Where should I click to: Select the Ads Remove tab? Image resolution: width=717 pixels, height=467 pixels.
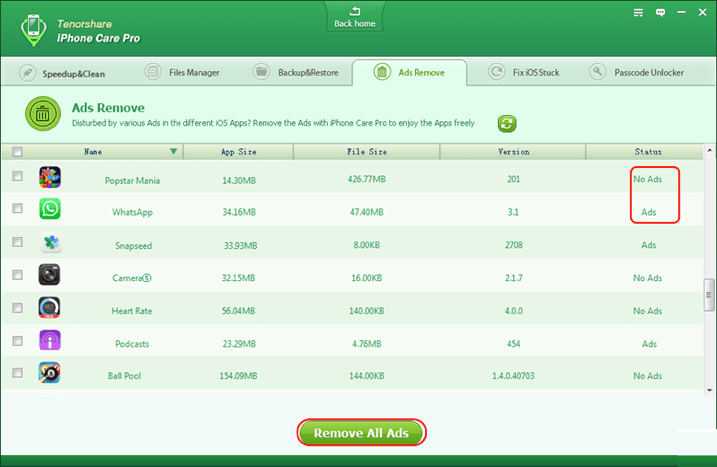click(409, 72)
